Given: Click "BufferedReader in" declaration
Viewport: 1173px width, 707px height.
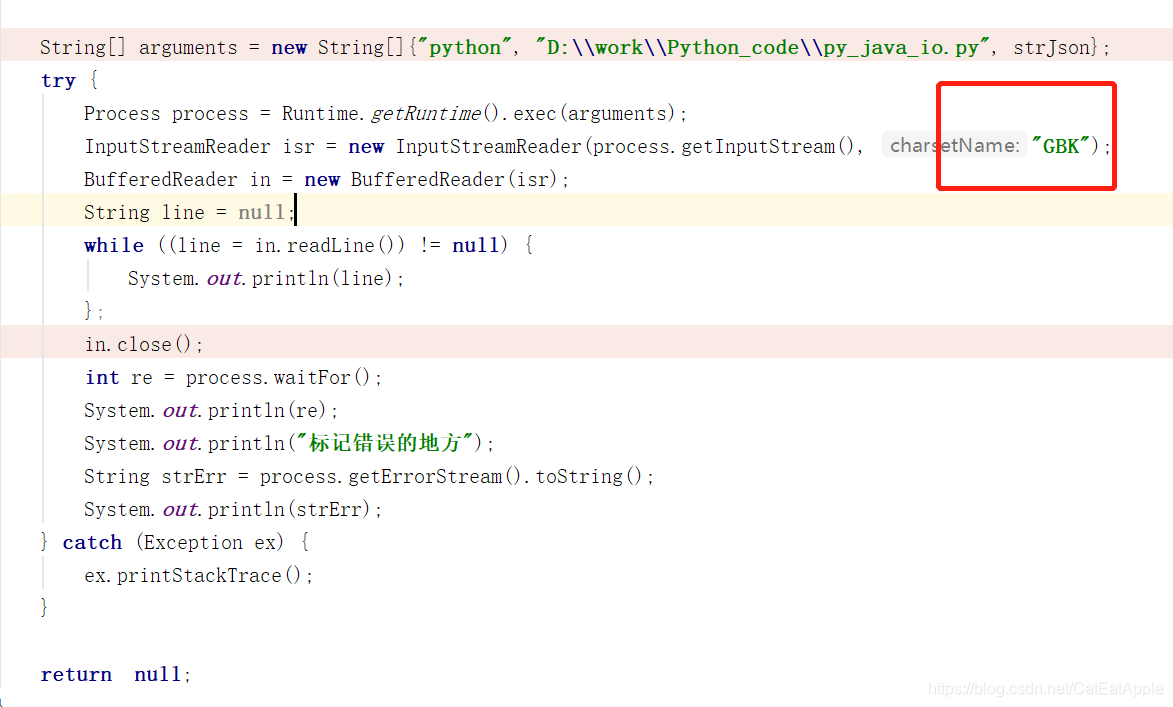Looking at the screenshot, I should [177, 180].
